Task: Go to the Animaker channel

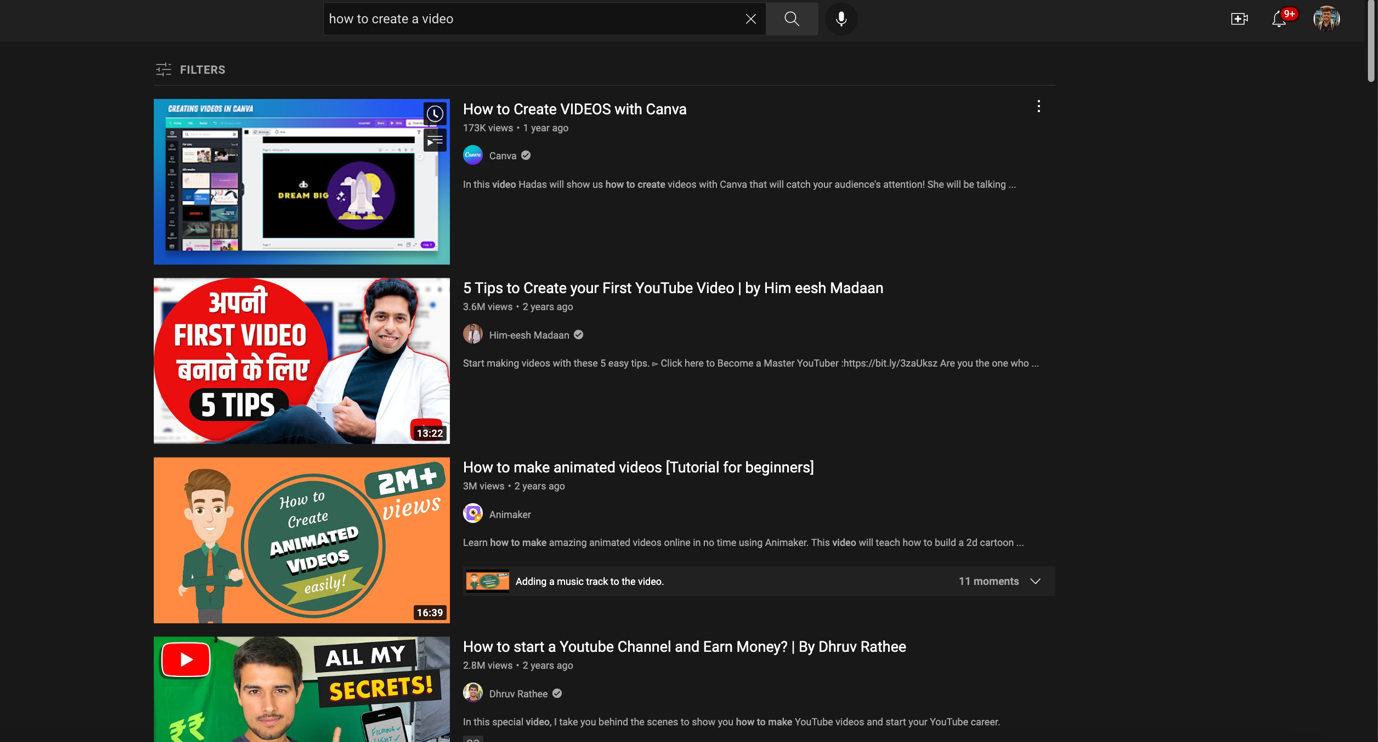Action: pyautogui.click(x=510, y=514)
